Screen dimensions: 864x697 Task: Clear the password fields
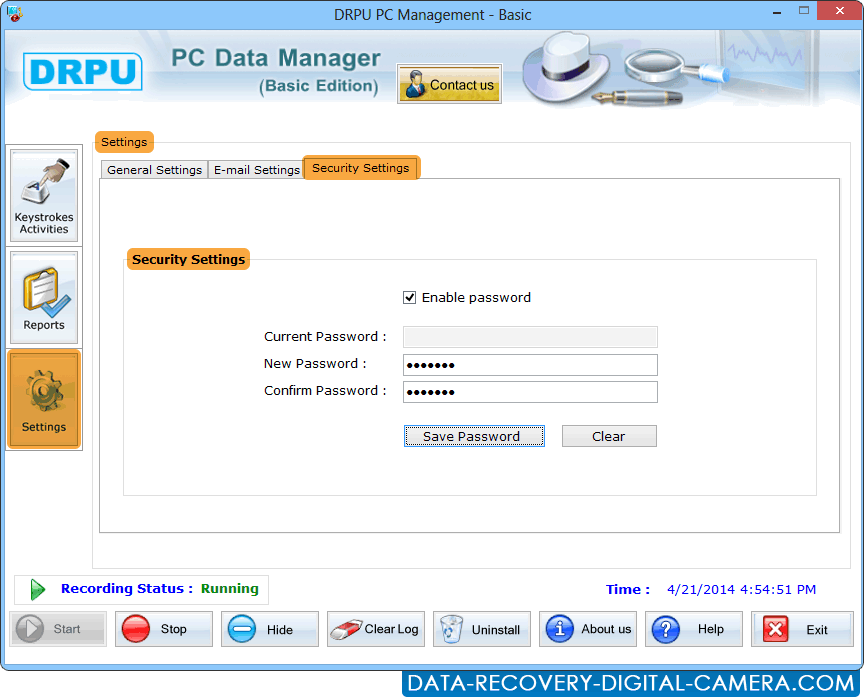(x=609, y=436)
